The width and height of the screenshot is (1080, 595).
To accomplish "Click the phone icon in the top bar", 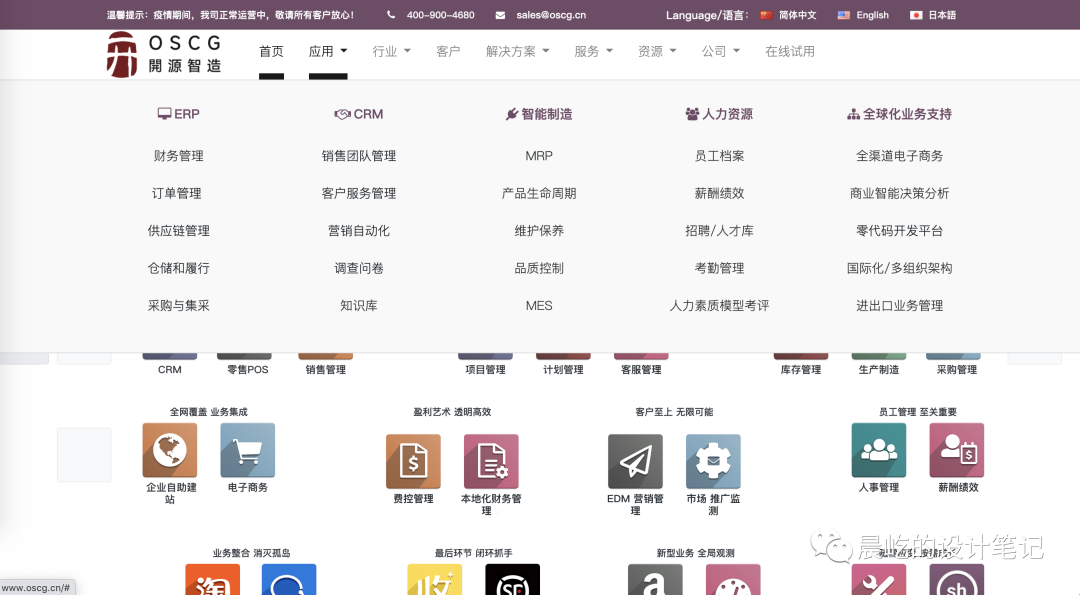I will tap(390, 15).
